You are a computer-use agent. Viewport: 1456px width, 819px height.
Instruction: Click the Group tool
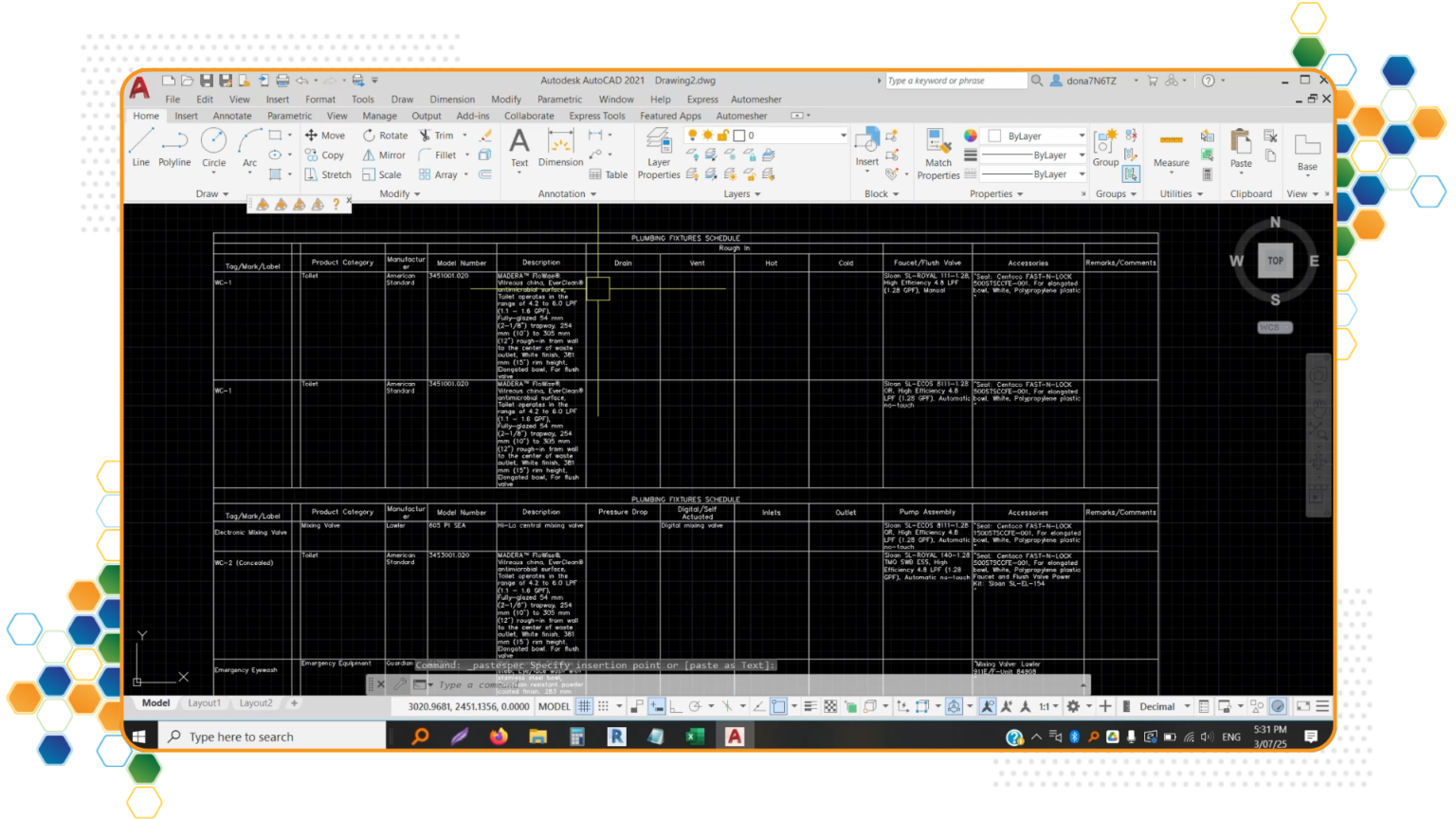(x=1105, y=149)
